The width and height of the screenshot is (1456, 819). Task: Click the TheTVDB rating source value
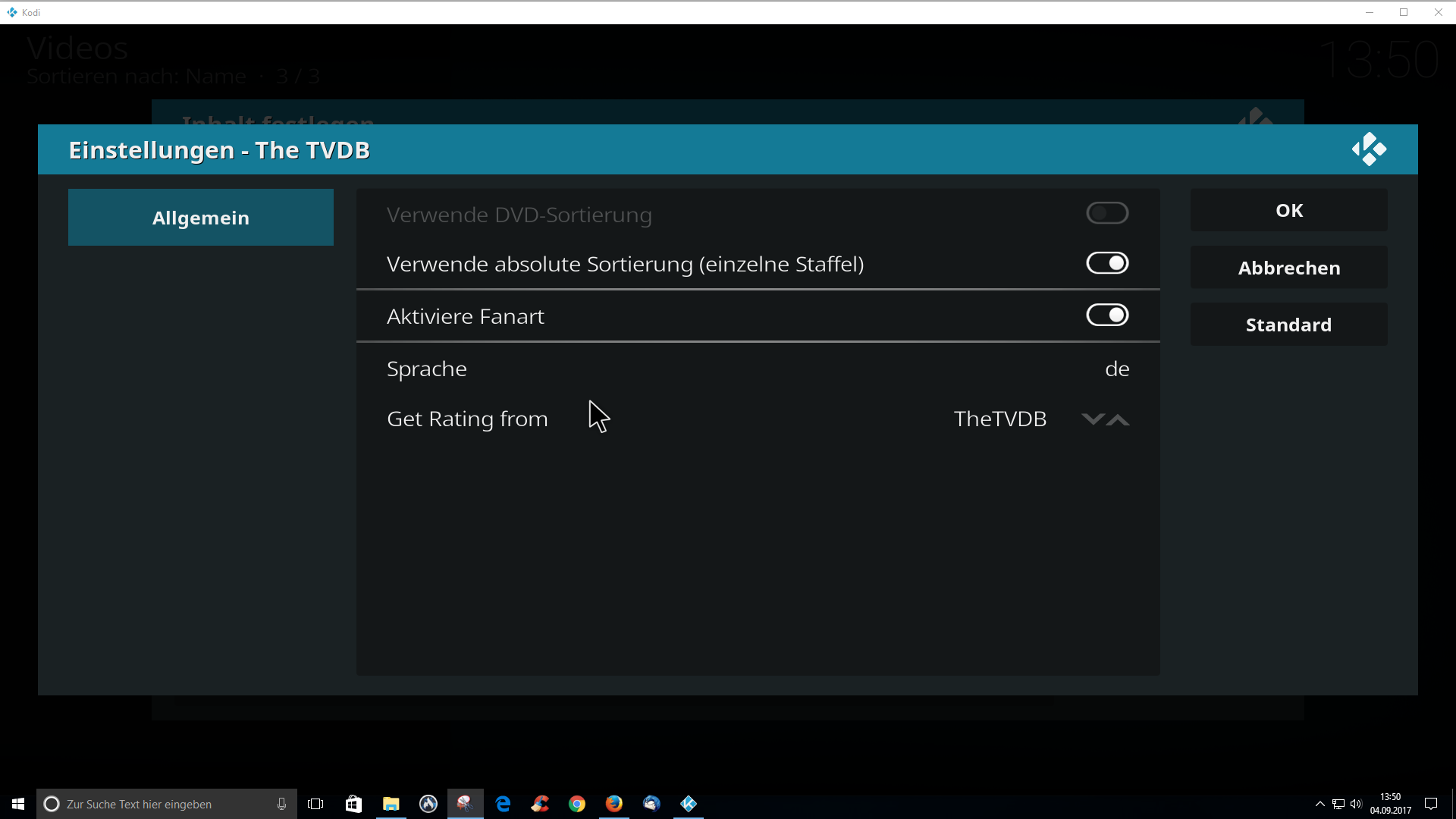pos(1000,419)
